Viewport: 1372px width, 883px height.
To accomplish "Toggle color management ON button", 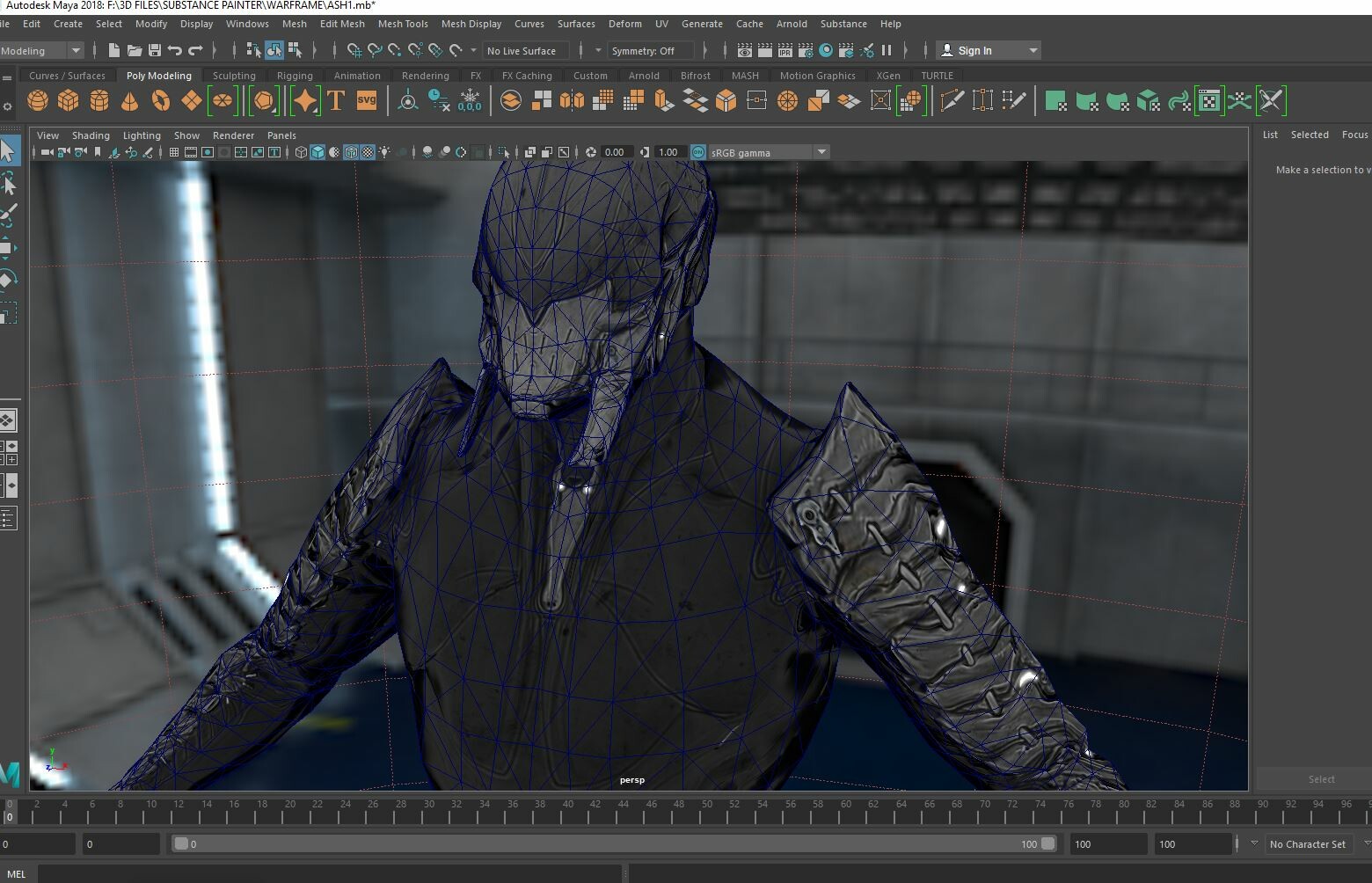I will (x=698, y=152).
